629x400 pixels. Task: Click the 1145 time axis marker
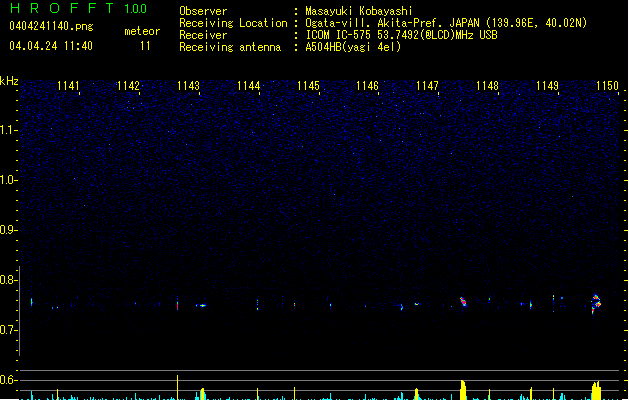(x=308, y=86)
